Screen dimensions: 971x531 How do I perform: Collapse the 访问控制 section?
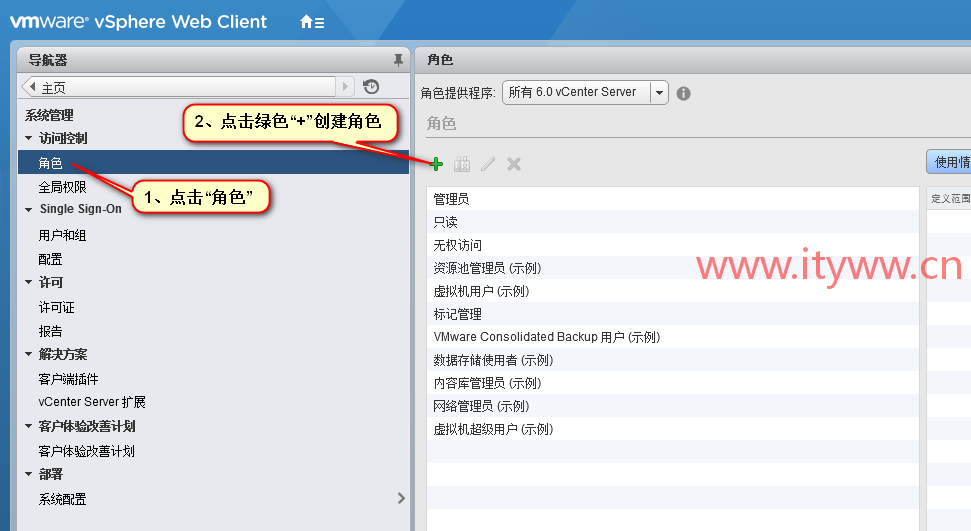click(x=28, y=138)
